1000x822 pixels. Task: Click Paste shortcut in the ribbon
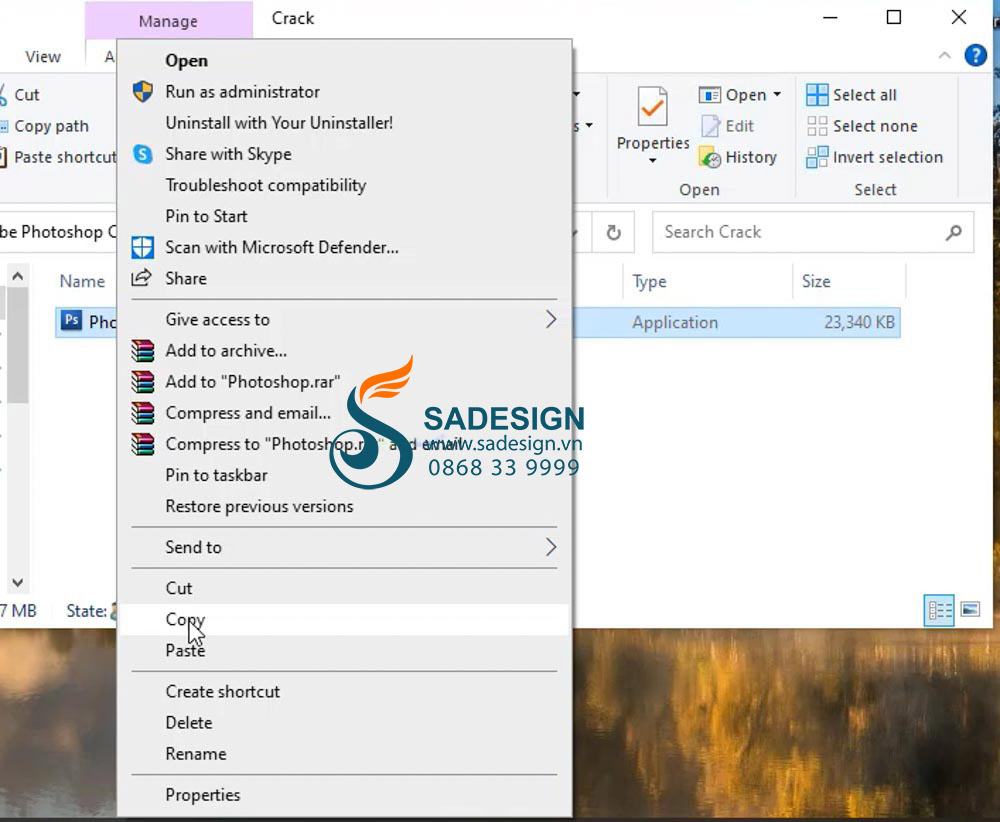point(59,157)
